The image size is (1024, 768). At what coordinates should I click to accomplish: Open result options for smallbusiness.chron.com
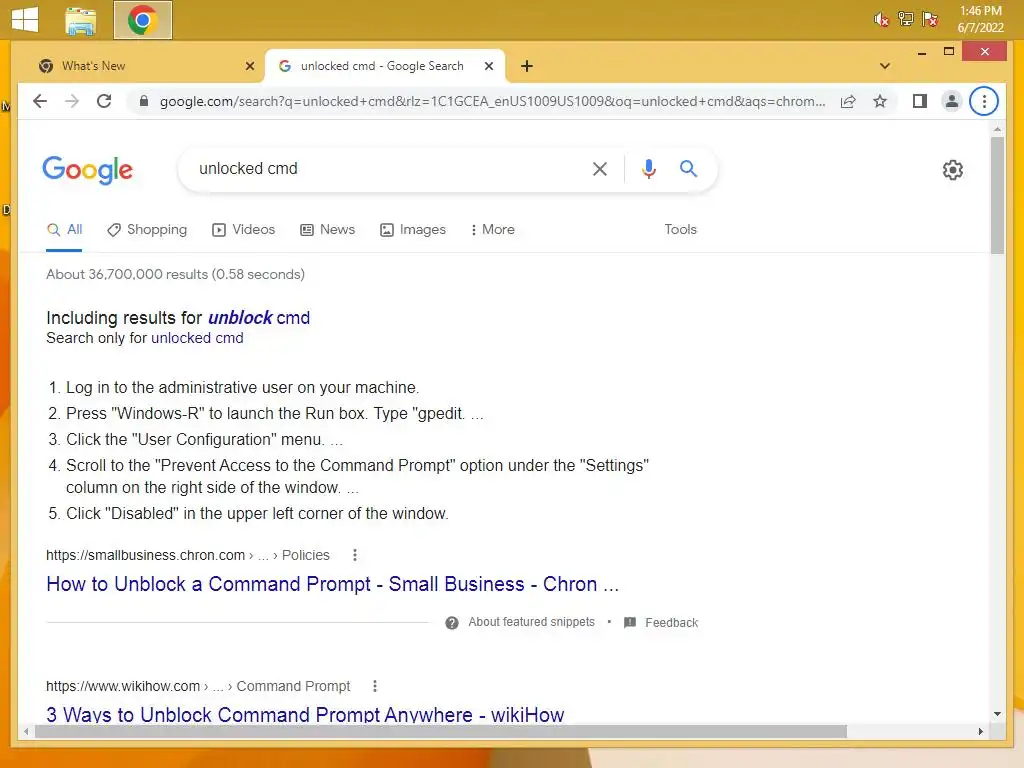[355, 555]
